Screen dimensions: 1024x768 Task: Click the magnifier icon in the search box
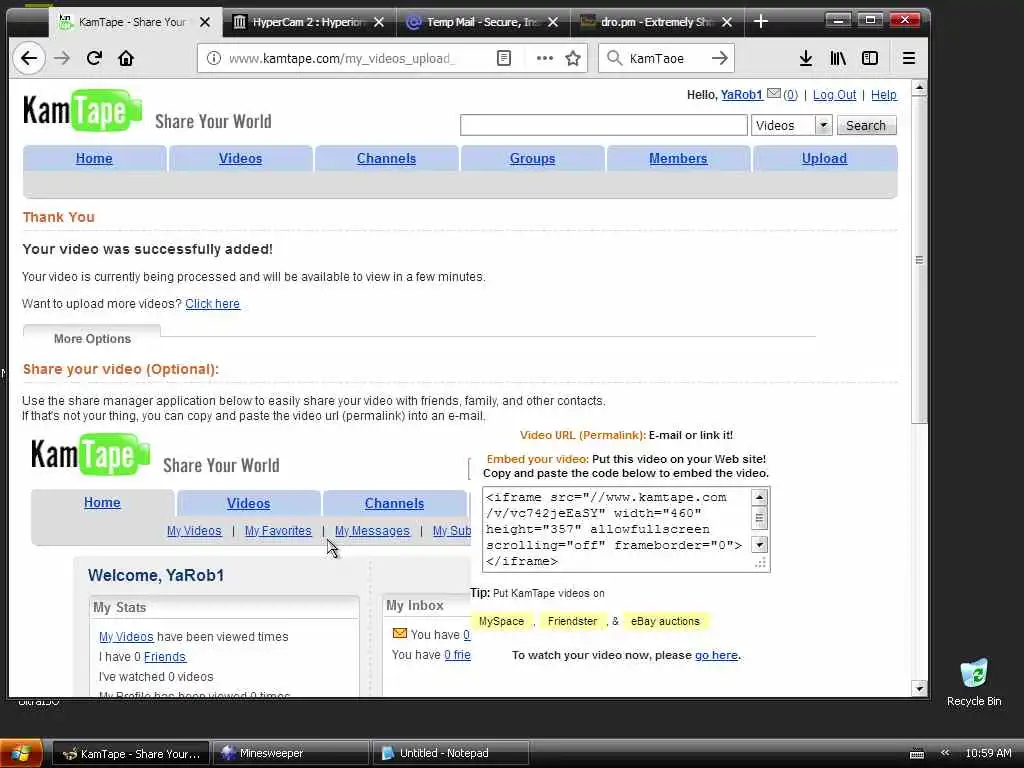pos(614,58)
